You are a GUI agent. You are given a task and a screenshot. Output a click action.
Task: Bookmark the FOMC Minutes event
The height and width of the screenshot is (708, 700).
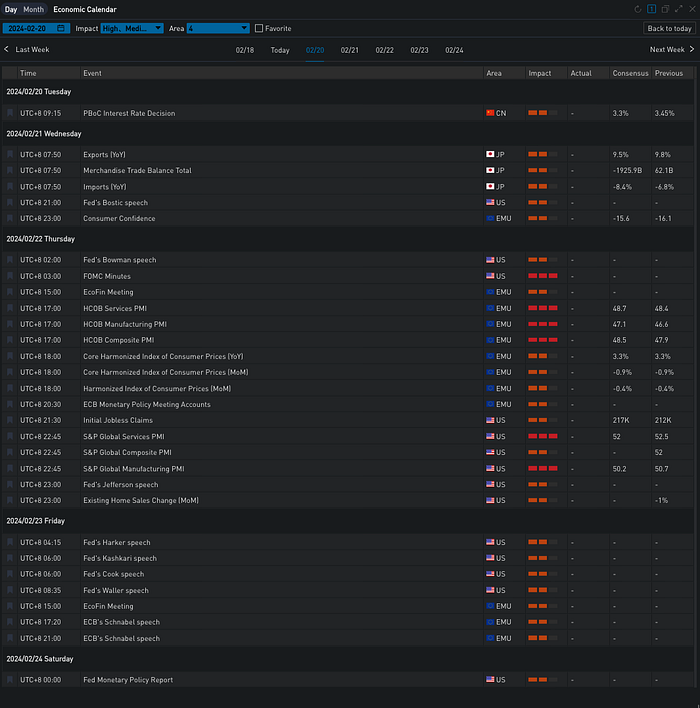[11, 276]
